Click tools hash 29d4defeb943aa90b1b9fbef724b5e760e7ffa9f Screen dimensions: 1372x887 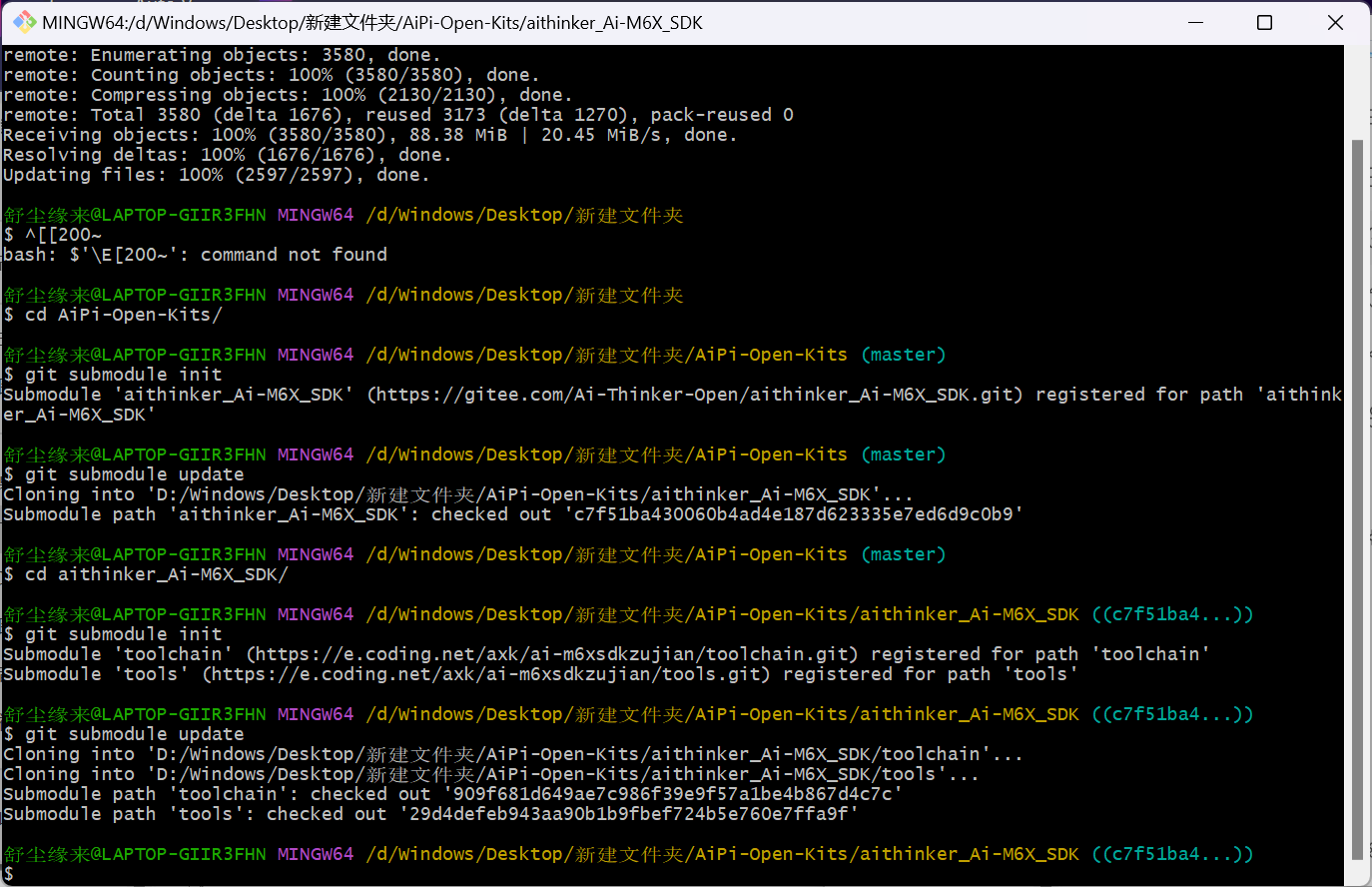coord(629,814)
